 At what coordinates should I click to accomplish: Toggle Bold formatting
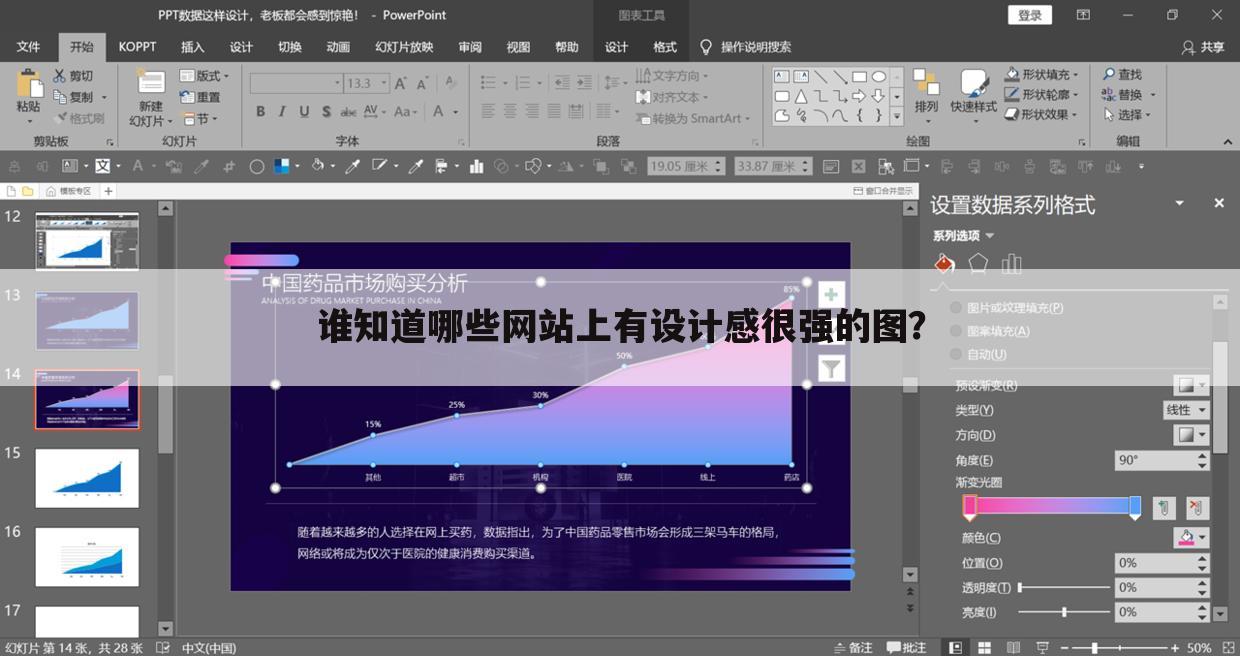260,112
